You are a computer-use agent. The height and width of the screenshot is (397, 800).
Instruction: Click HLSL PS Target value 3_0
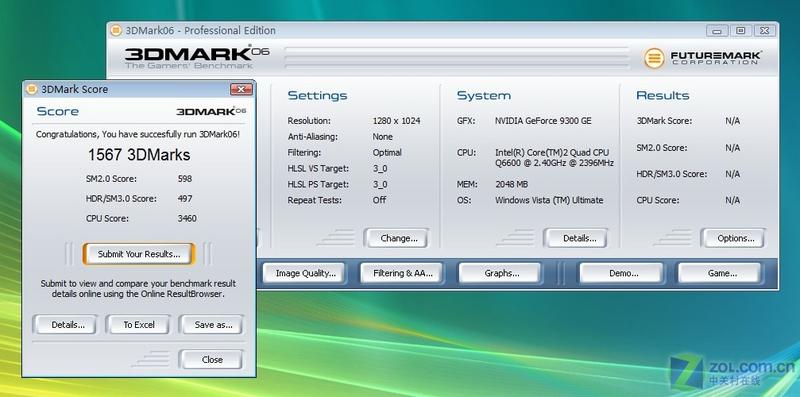click(380, 184)
